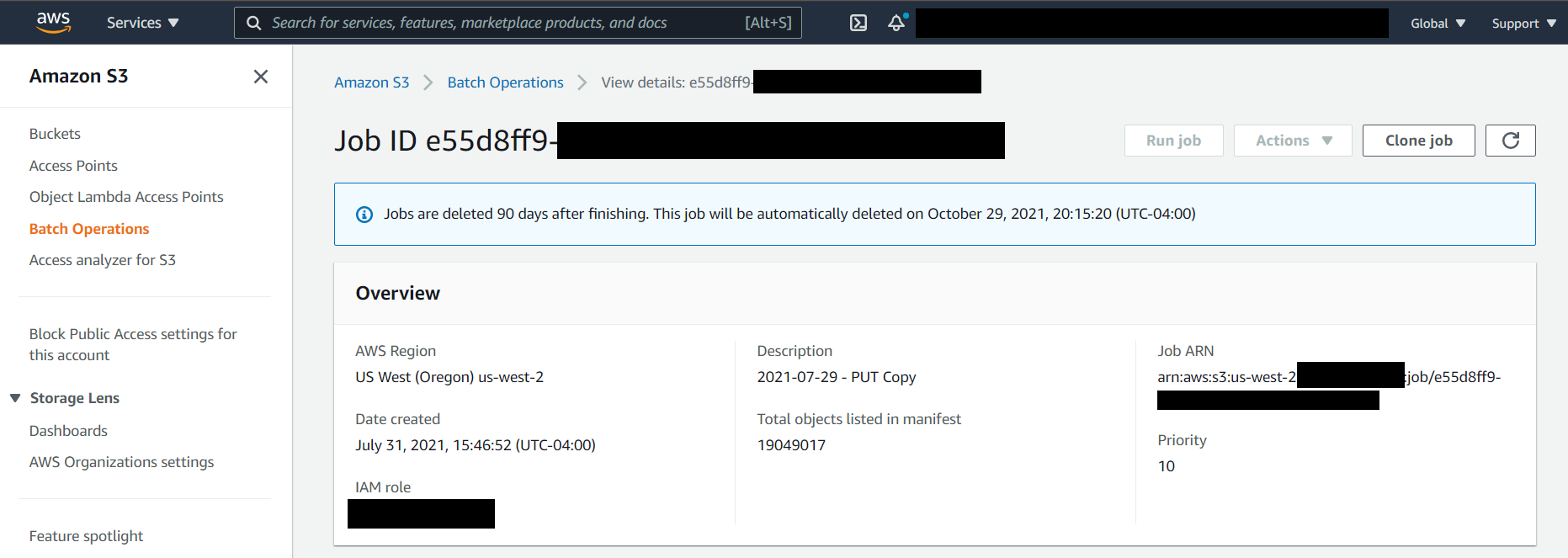Open the Global region selector
Viewport: 1568px width, 558px height.
coord(1437,23)
